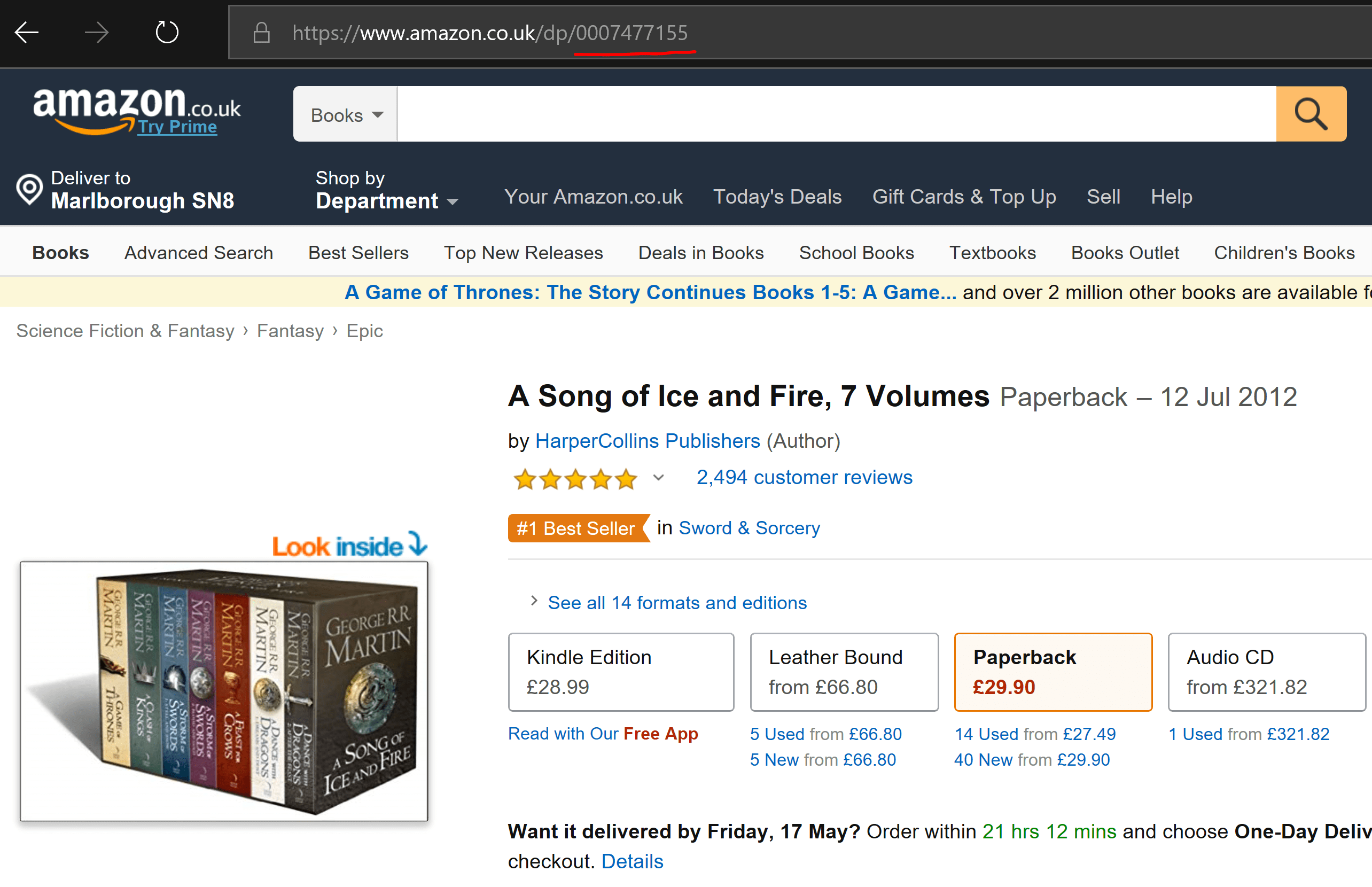Open the Best Sellers section
This screenshot has height=887, width=1372.
pos(358,252)
